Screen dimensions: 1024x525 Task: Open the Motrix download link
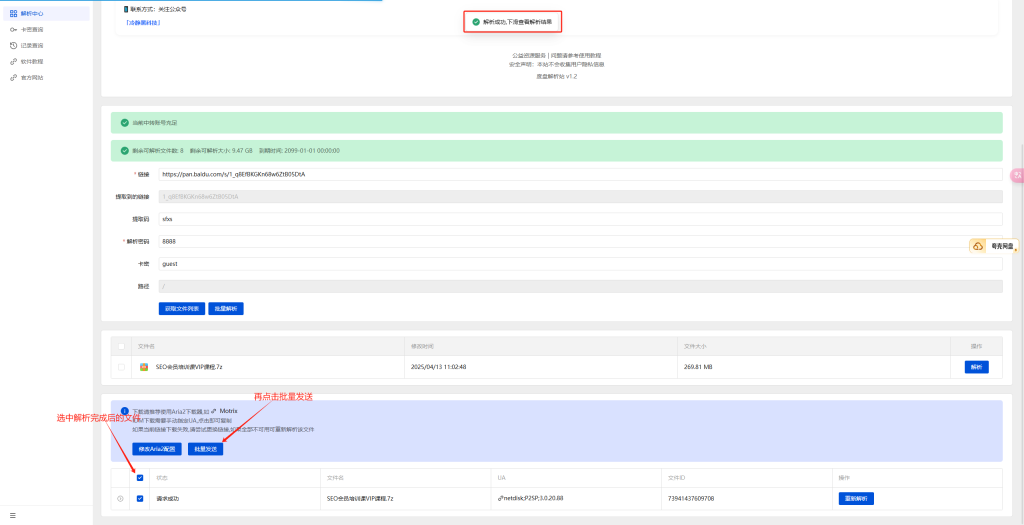point(228,410)
